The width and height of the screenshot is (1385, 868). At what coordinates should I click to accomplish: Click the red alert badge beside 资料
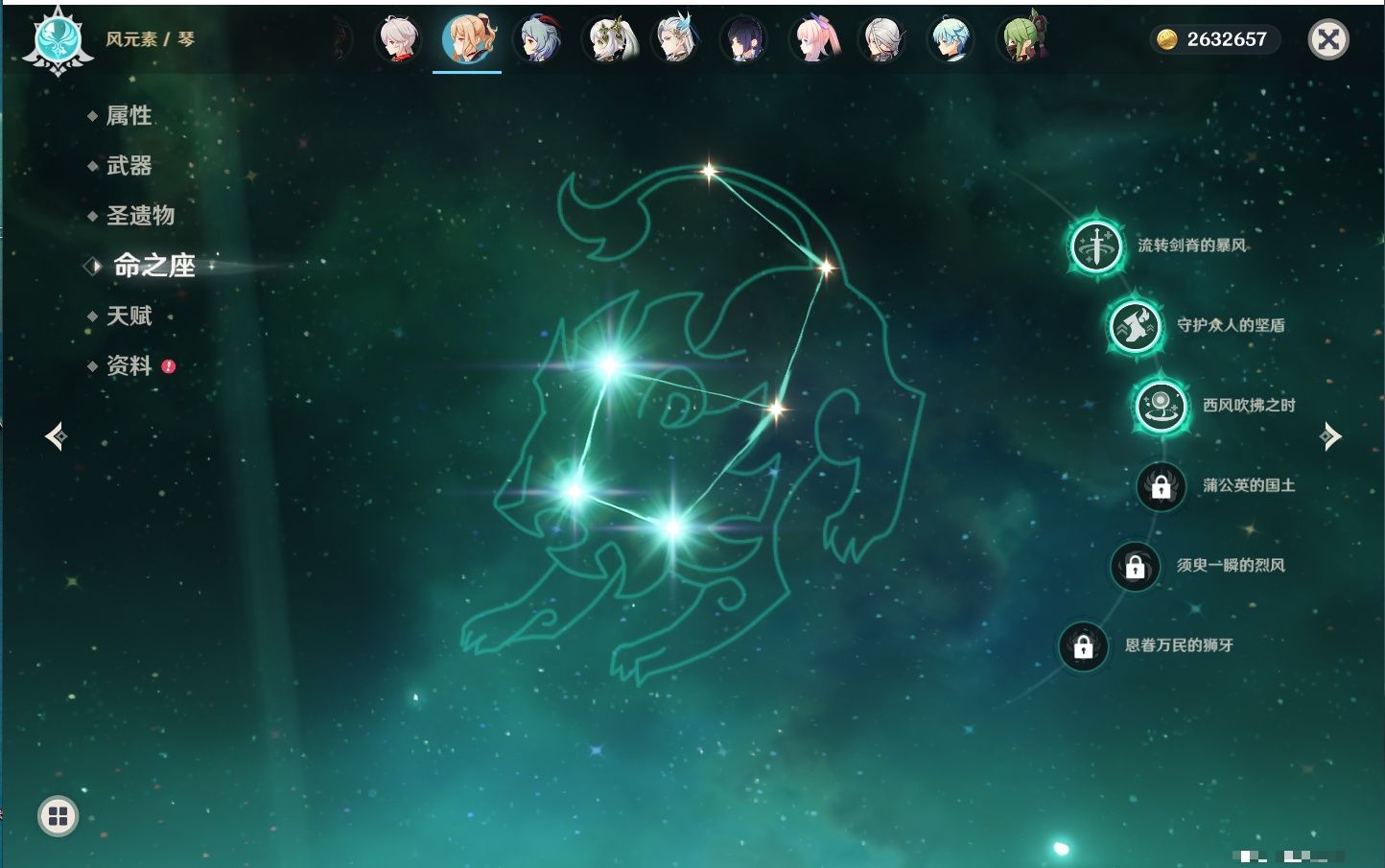tap(169, 366)
